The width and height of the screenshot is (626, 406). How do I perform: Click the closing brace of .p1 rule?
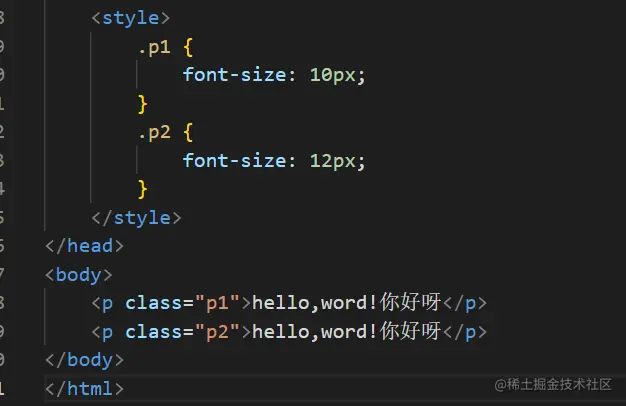click(143, 104)
